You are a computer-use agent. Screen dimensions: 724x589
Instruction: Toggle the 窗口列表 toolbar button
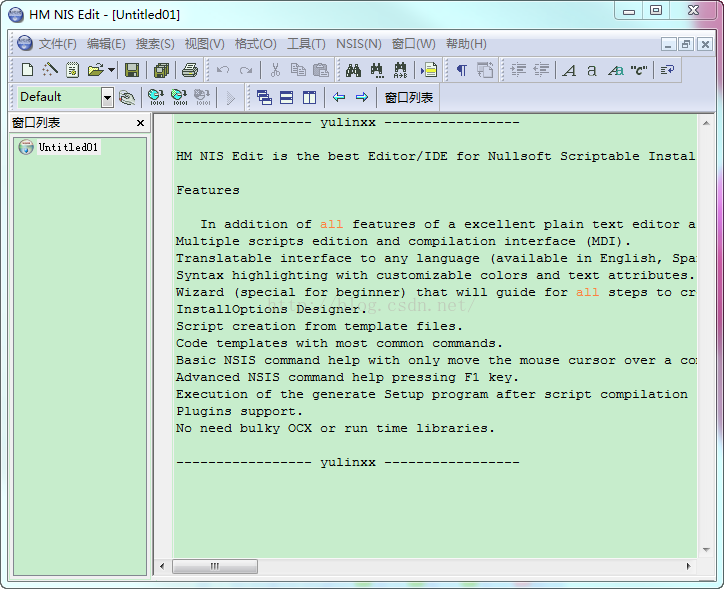pos(409,97)
